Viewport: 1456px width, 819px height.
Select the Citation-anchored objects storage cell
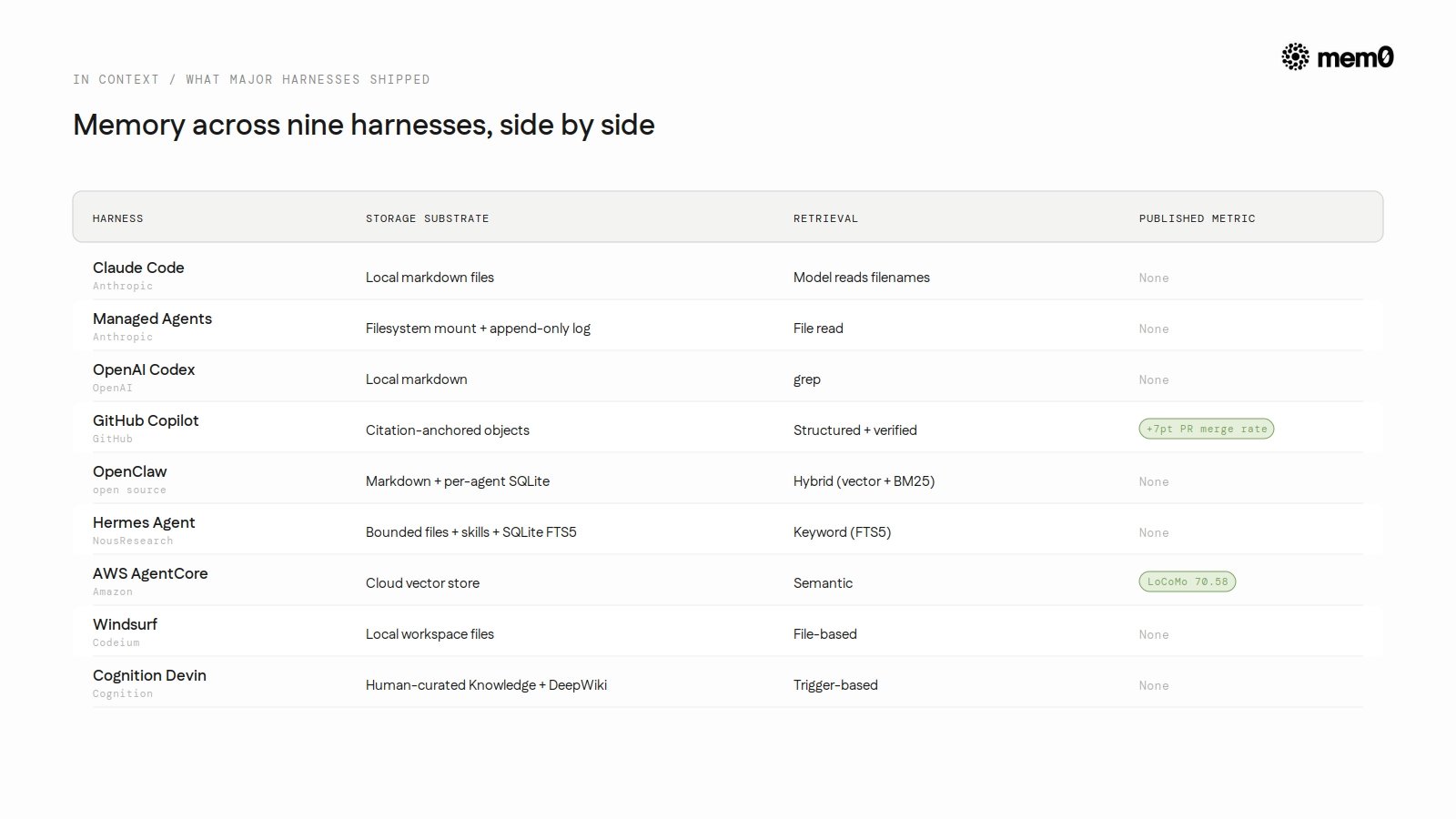[x=448, y=430]
